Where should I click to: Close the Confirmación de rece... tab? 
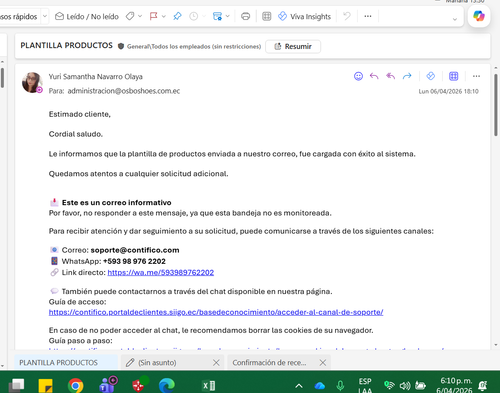323,362
